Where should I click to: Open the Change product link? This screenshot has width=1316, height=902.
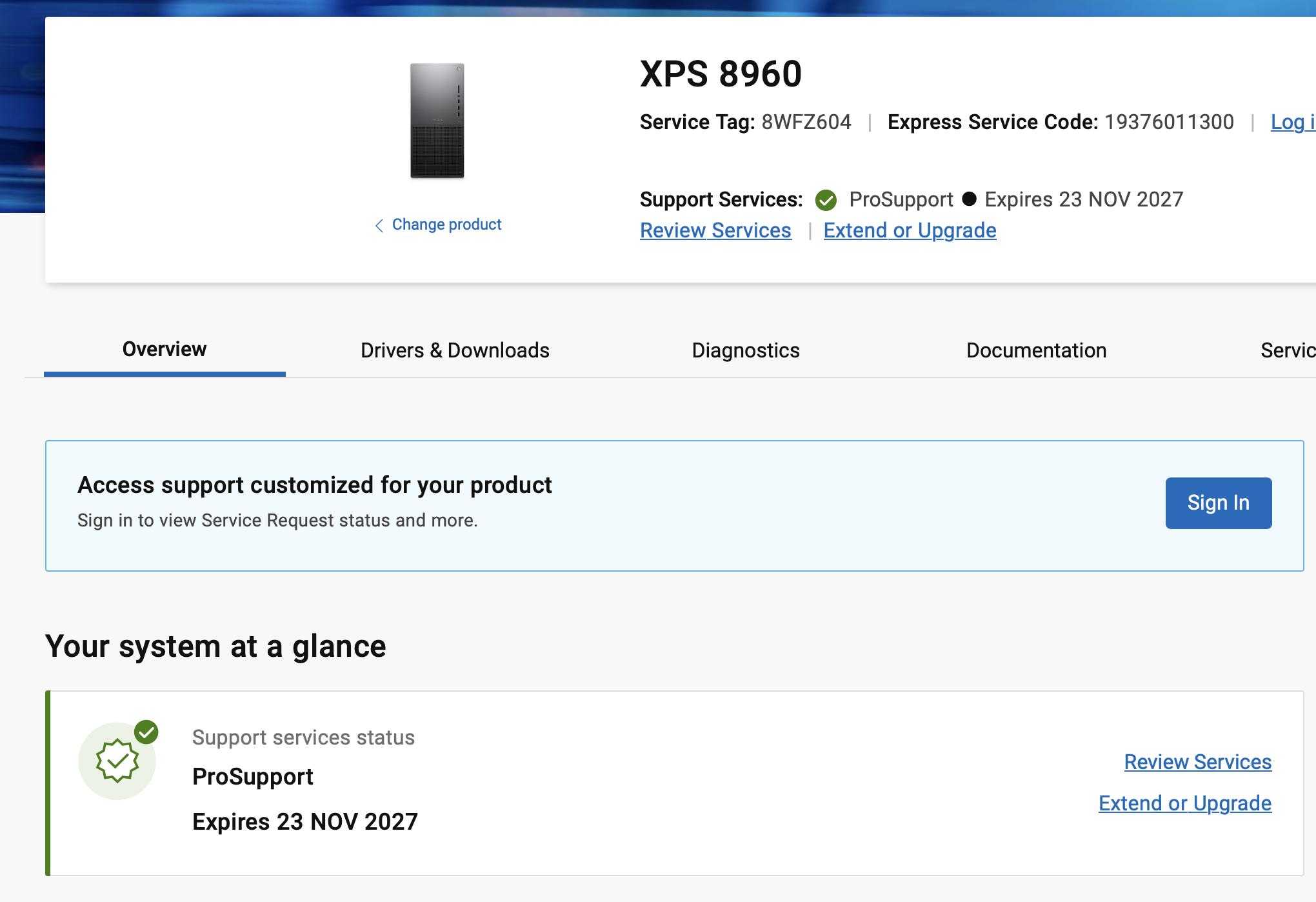446,225
